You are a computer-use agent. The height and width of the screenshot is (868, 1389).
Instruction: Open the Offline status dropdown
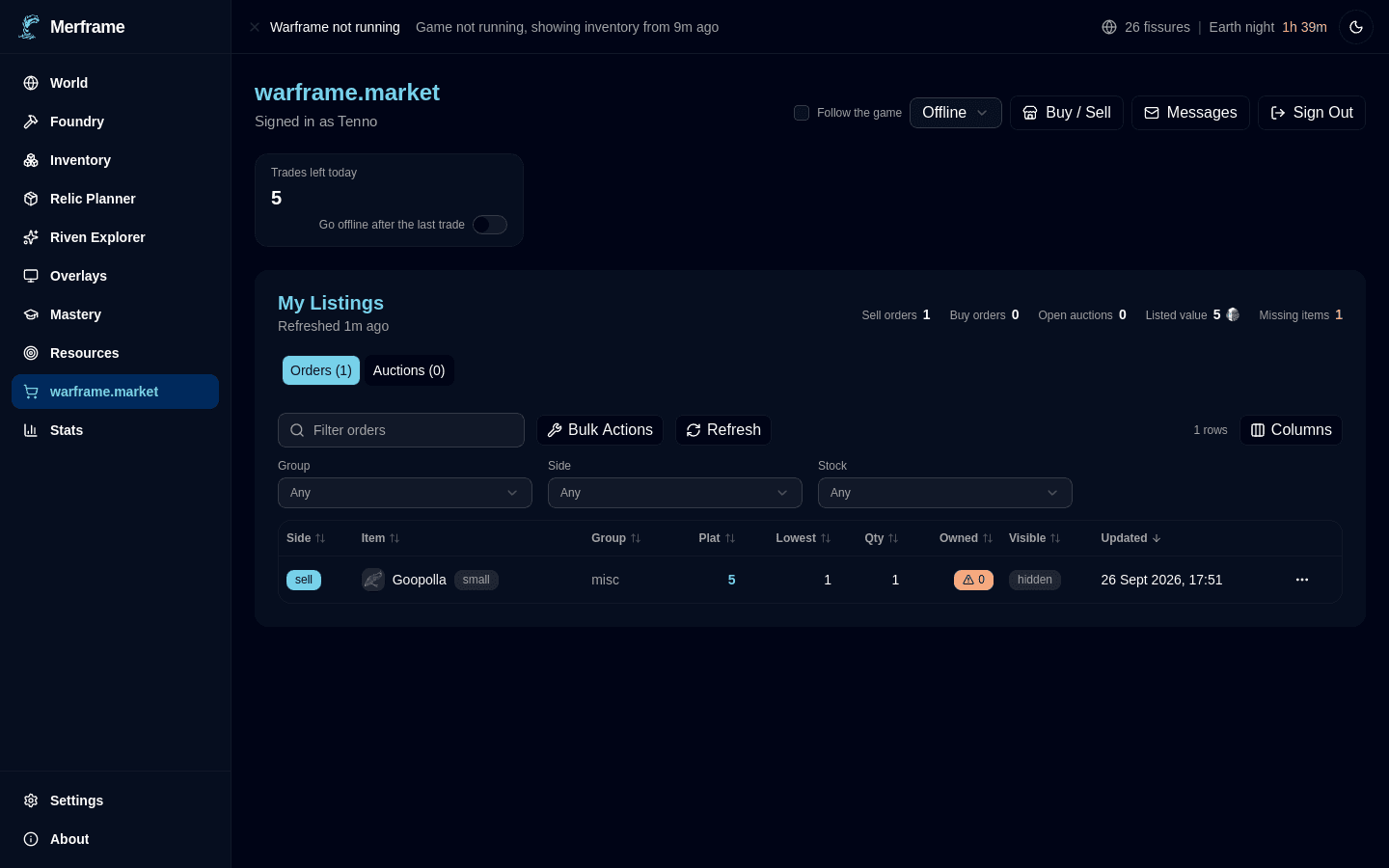click(x=956, y=113)
